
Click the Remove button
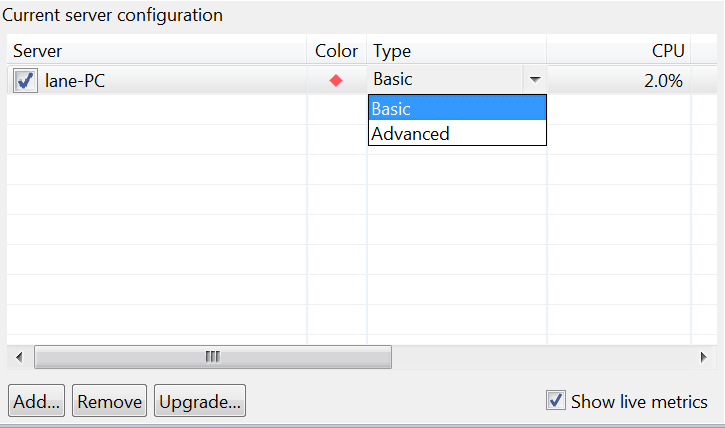(110, 401)
